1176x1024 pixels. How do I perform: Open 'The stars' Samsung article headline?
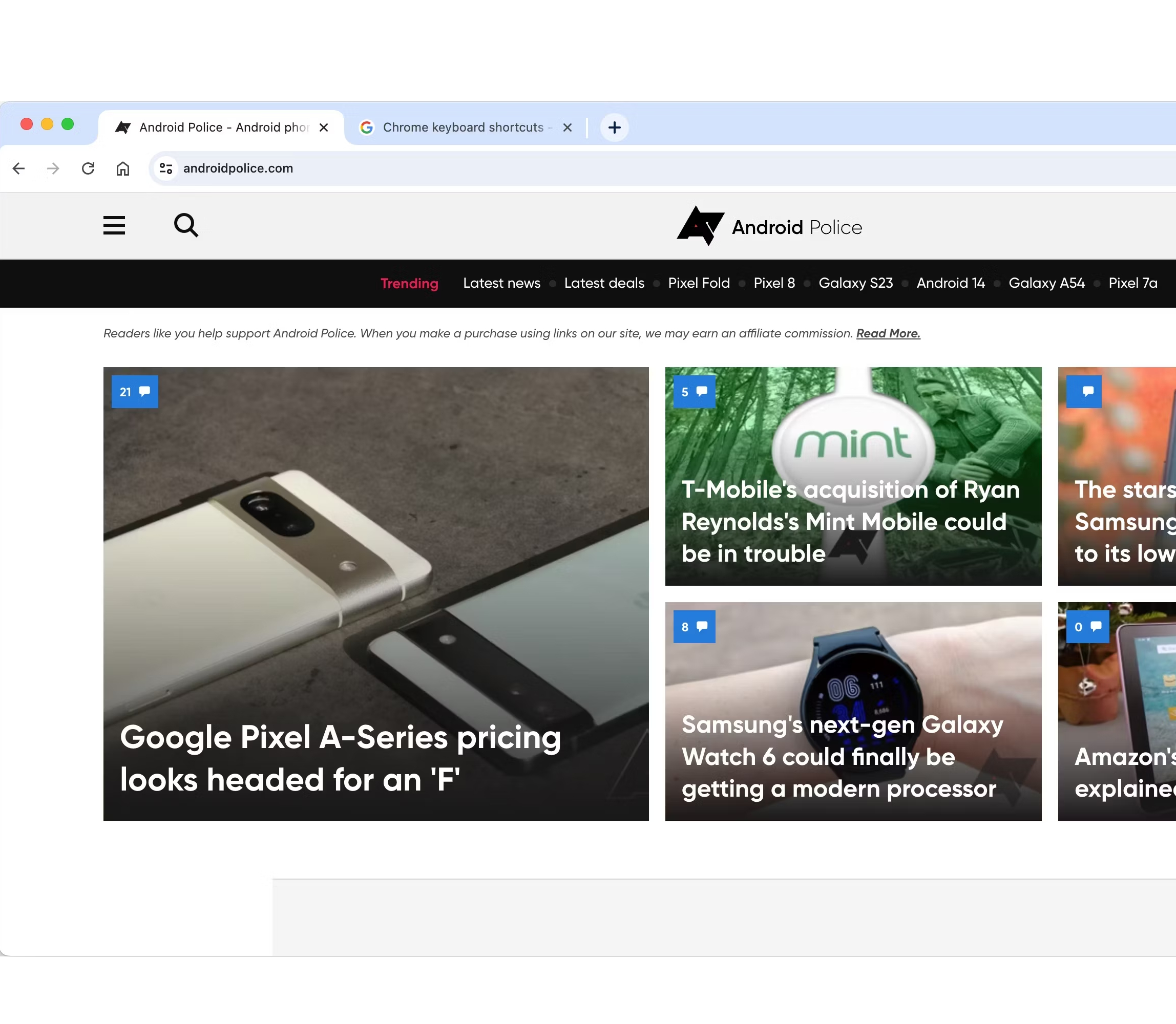click(1125, 522)
